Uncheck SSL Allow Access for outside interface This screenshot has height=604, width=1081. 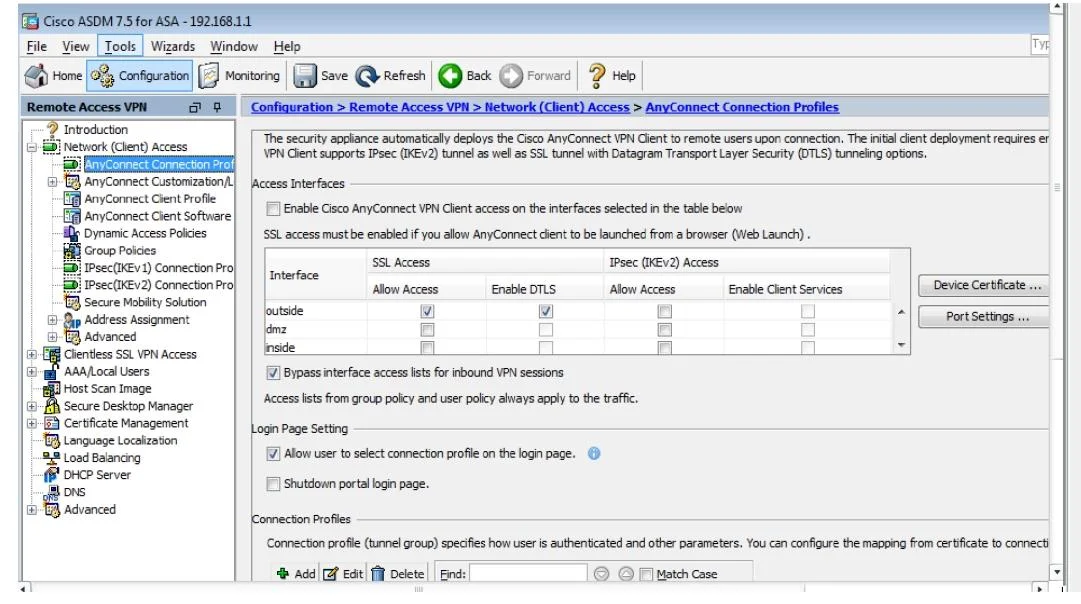tap(427, 311)
